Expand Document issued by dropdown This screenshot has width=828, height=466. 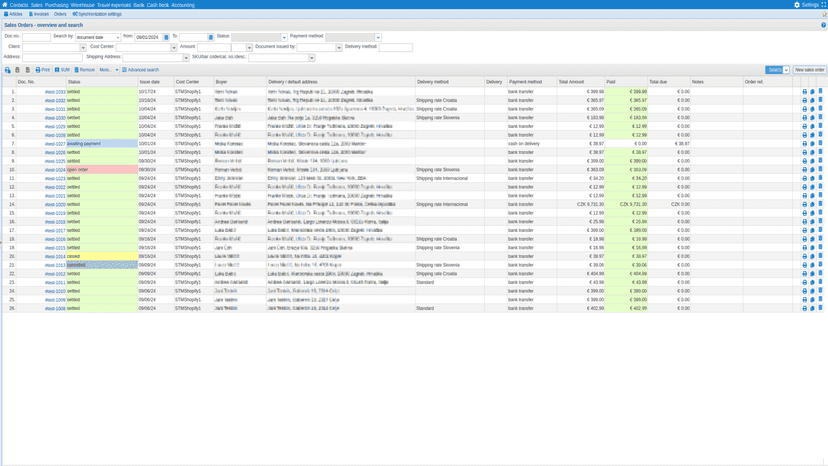pyautogui.click(x=339, y=48)
